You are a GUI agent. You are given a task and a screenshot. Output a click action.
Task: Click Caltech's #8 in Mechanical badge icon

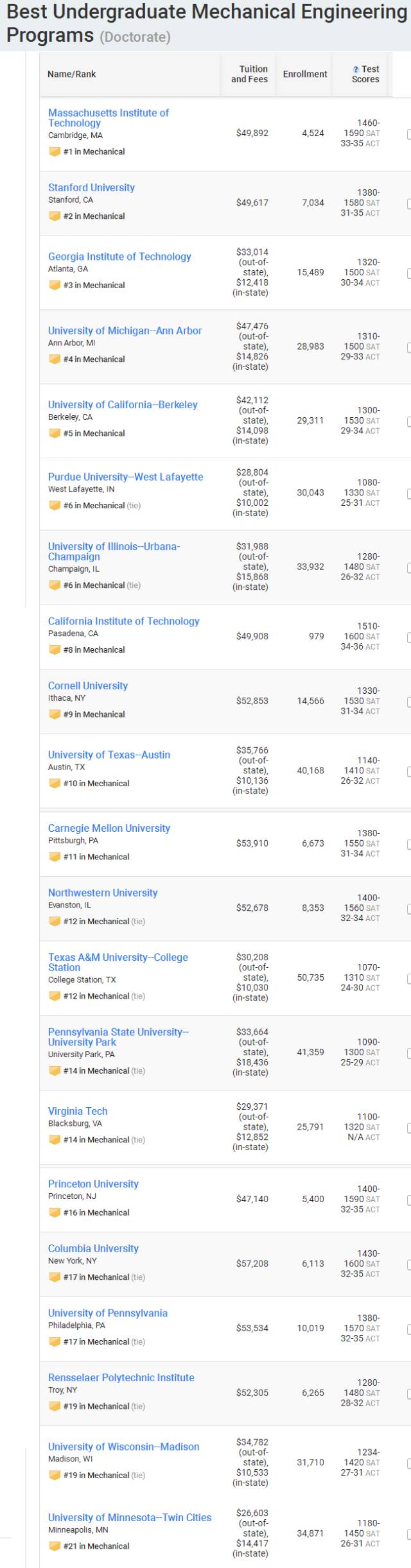[x=55, y=650]
